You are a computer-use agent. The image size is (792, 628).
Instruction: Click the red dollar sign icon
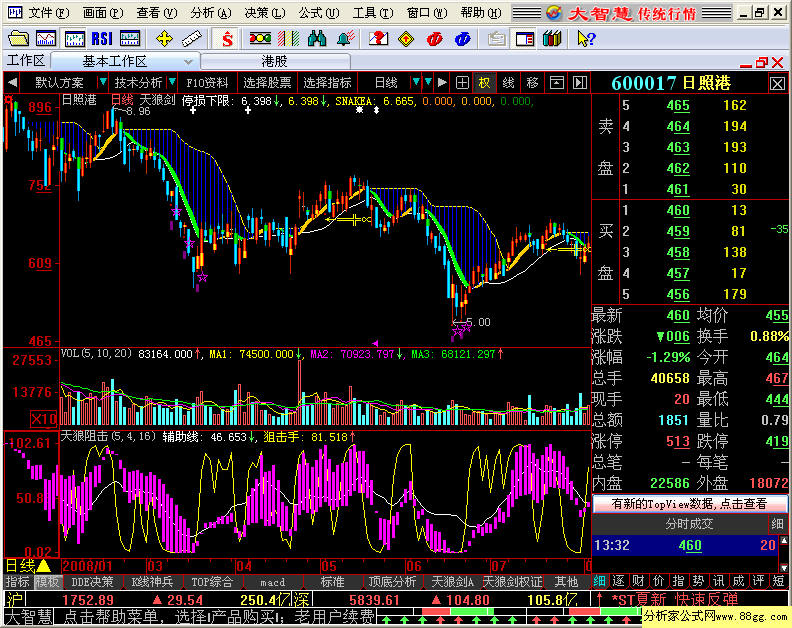pos(227,38)
